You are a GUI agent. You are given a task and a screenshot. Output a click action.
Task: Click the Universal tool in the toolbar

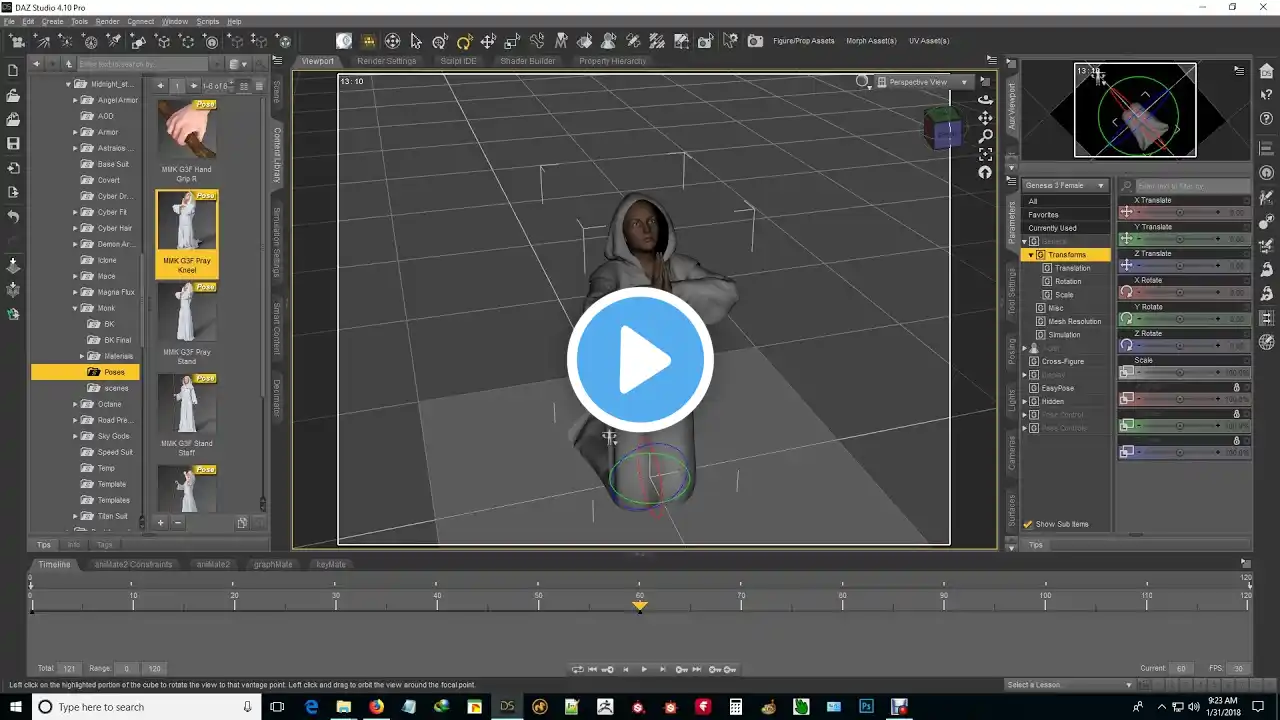[392, 41]
